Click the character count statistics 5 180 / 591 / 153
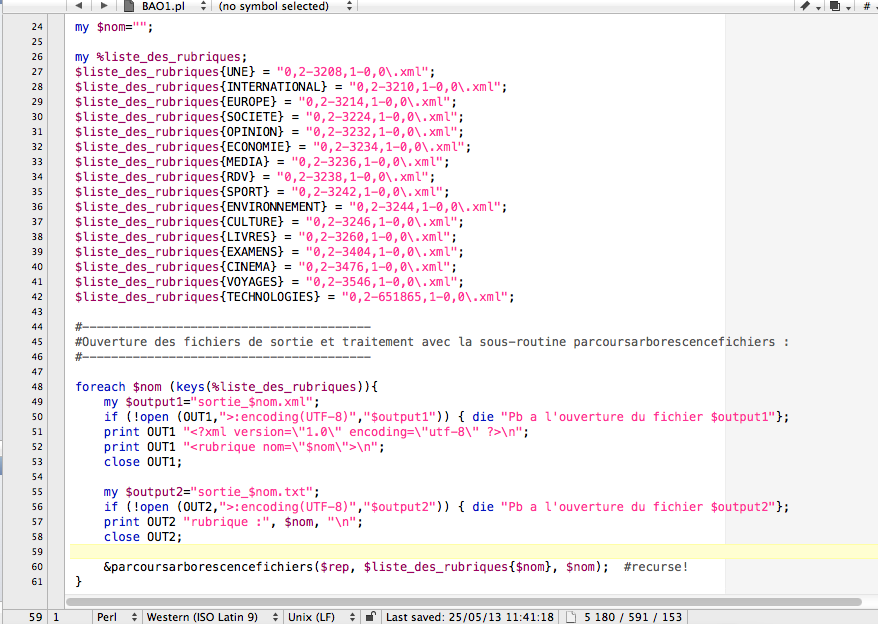 pos(634,617)
